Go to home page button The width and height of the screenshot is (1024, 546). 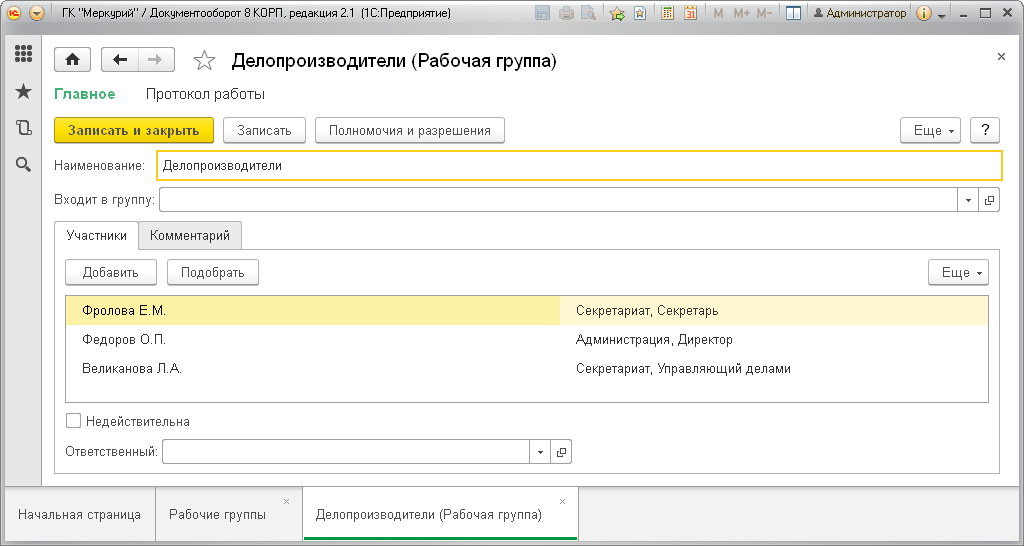72,60
